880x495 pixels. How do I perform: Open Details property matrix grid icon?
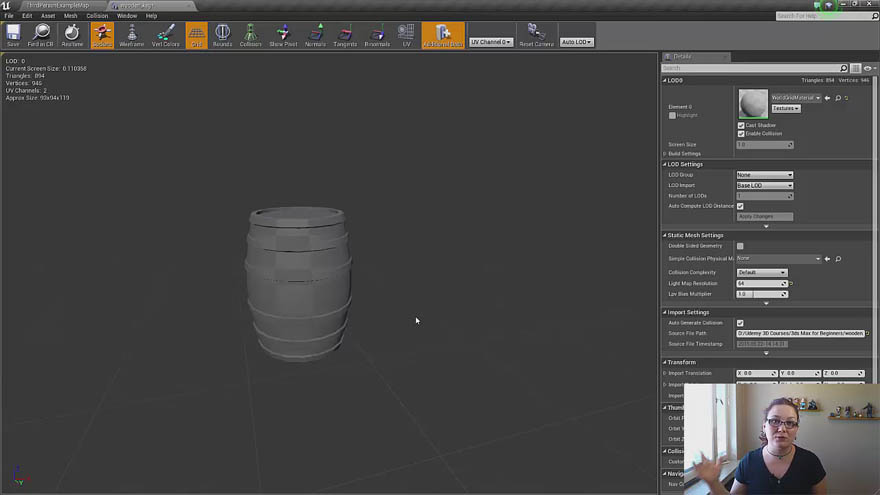(855, 68)
